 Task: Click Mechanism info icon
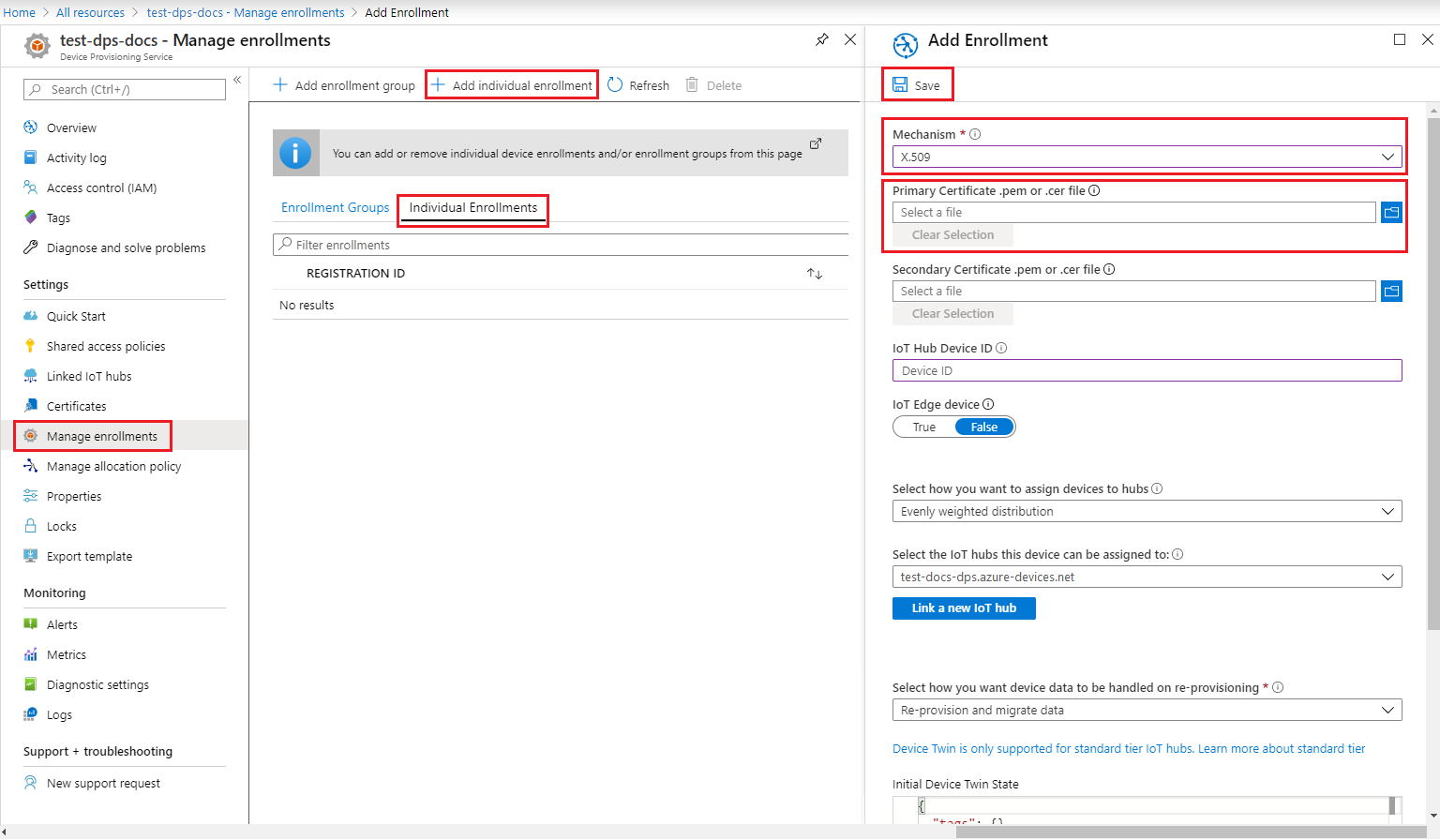(975, 134)
